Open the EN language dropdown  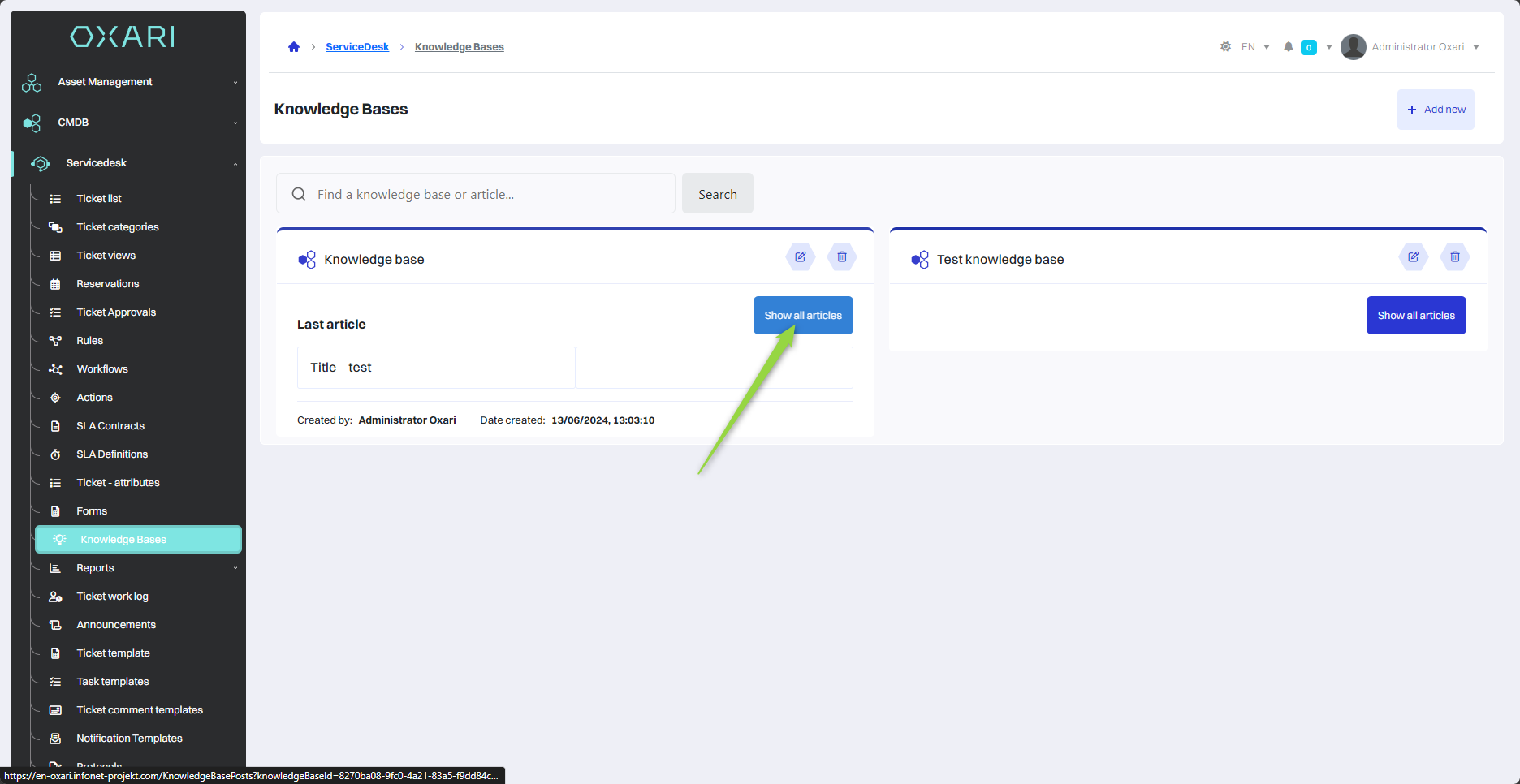click(x=1254, y=47)
